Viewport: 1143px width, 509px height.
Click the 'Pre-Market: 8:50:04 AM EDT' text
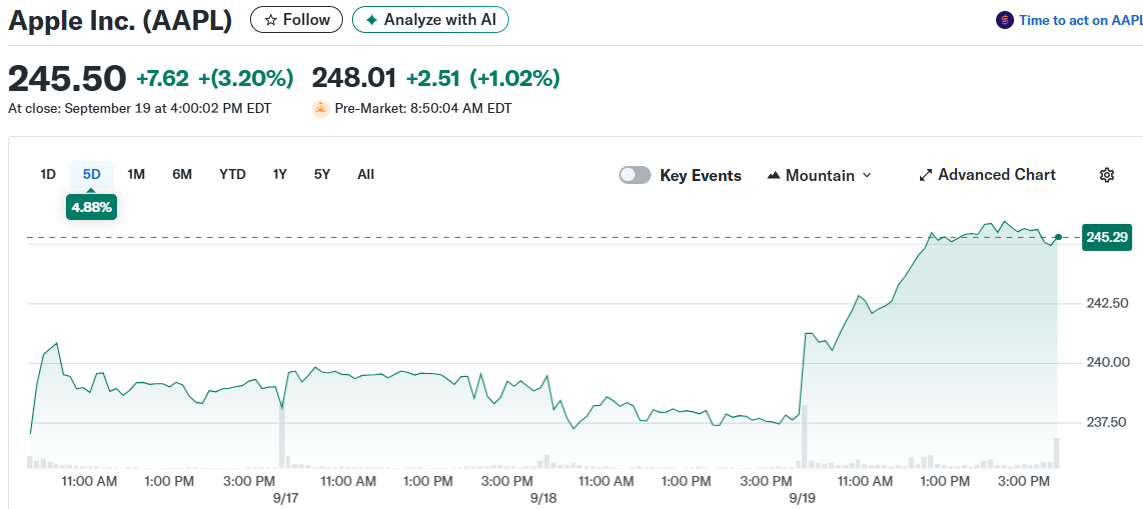click(x=423, y=109)
